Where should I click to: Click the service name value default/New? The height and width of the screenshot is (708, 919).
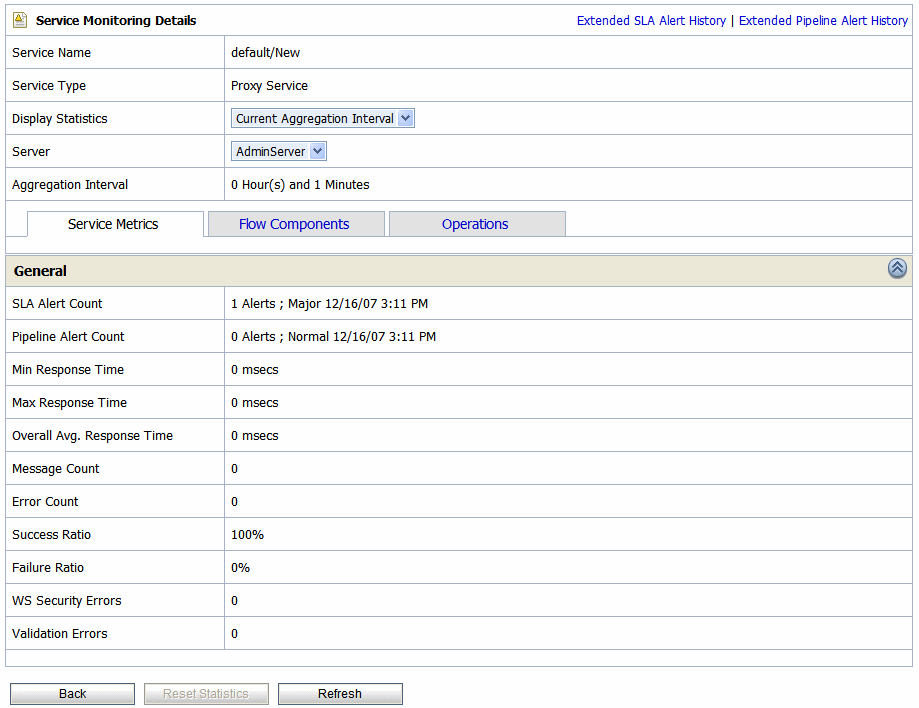pos(265,52)
